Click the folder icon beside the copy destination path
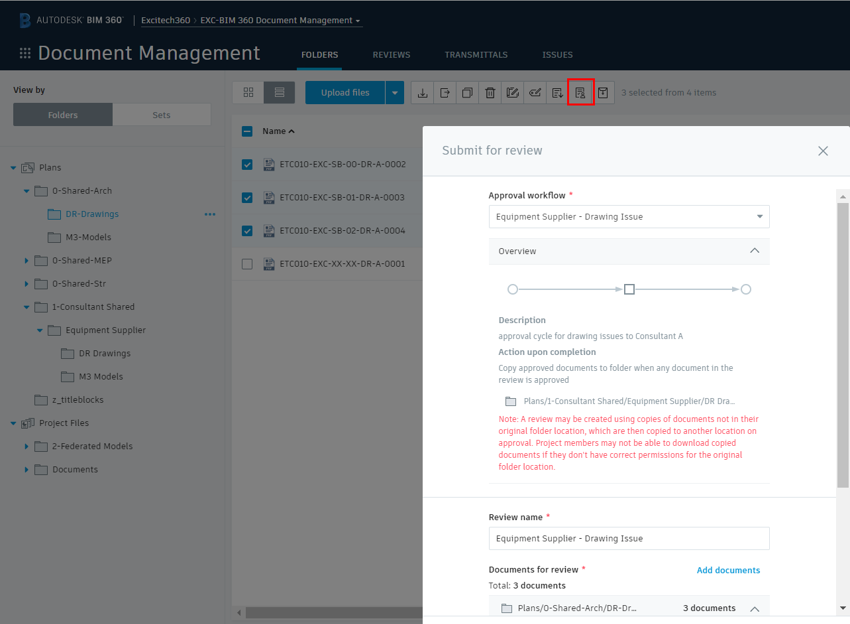850x624 pixels. click(x=511, y=401)
